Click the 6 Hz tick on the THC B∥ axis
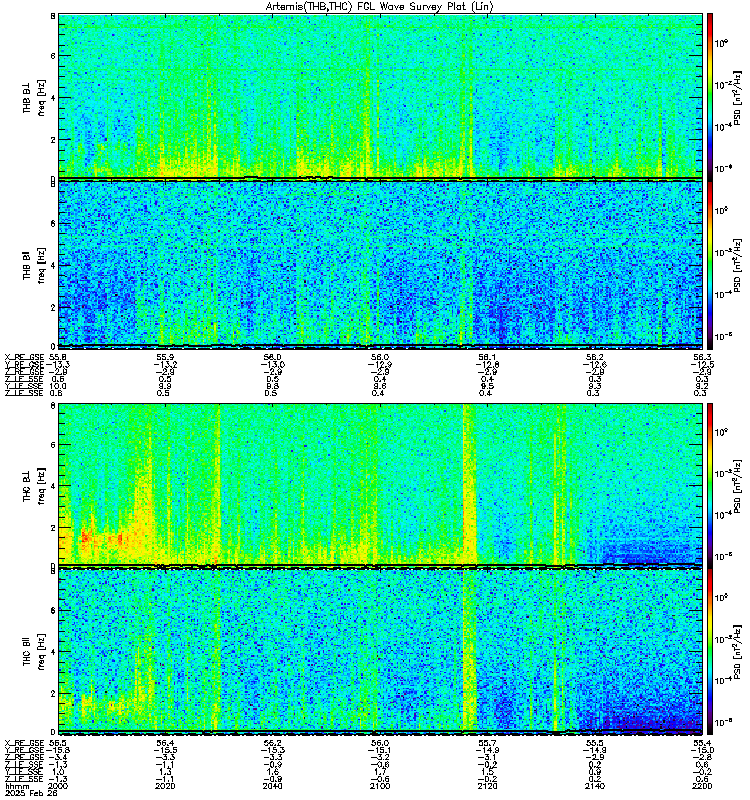750x800 pixels. pyautogui.click(x=53, y=610)
